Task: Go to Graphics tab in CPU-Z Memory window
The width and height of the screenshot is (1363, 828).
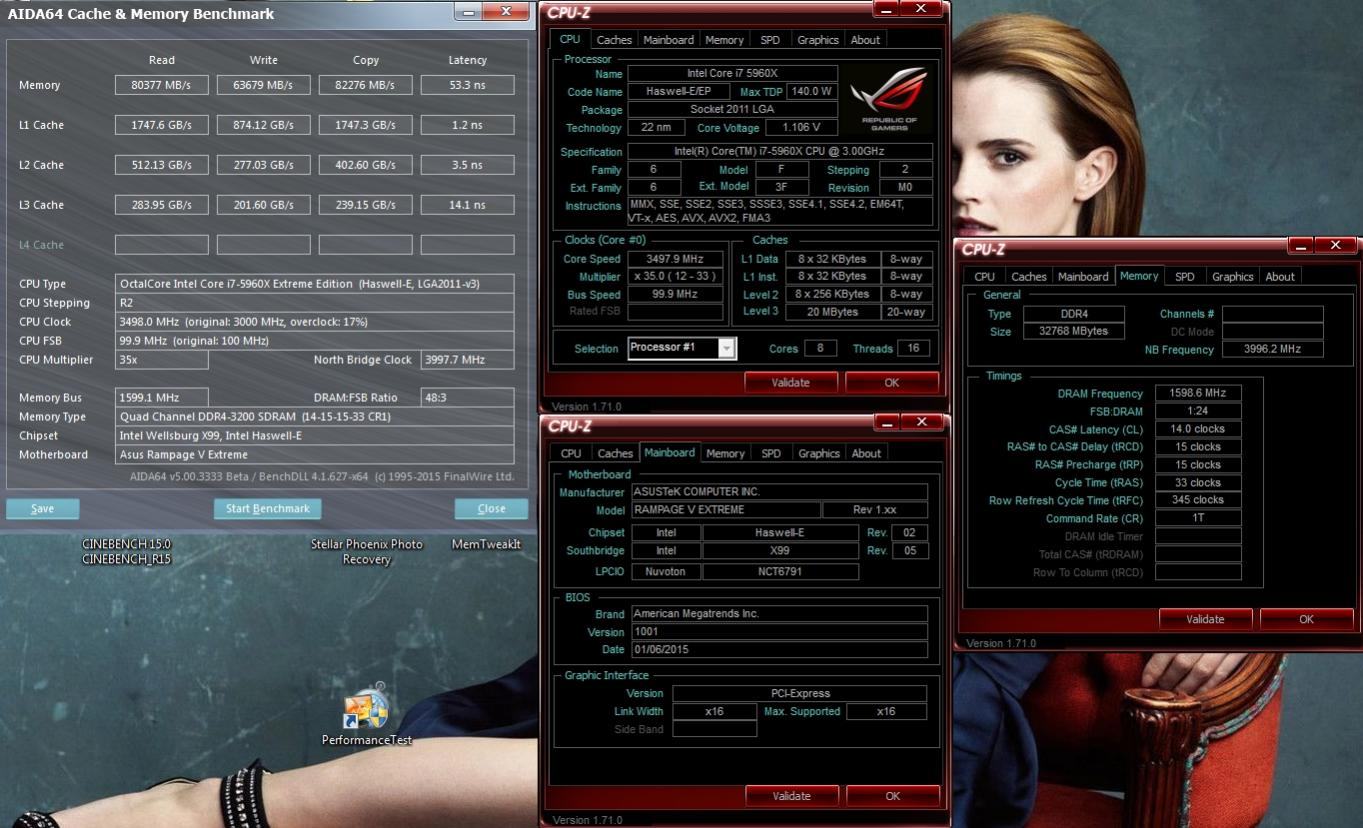Action: click(x=1233, y=277)
